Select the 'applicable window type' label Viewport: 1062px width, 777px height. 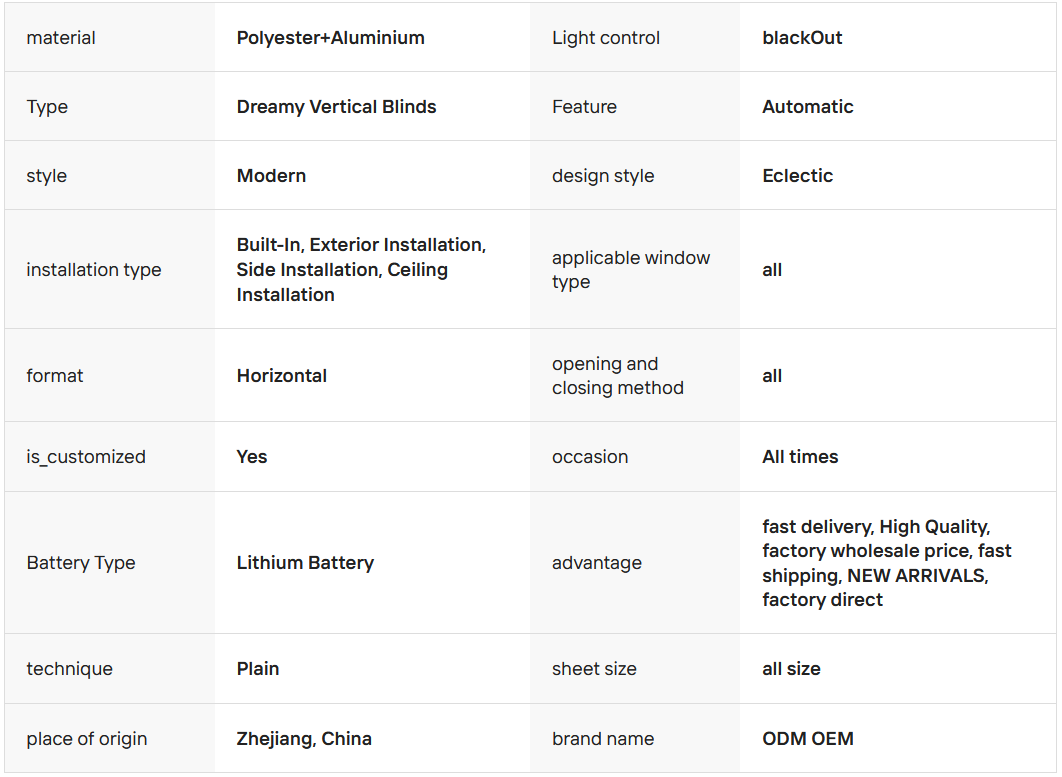click(631, 270)
